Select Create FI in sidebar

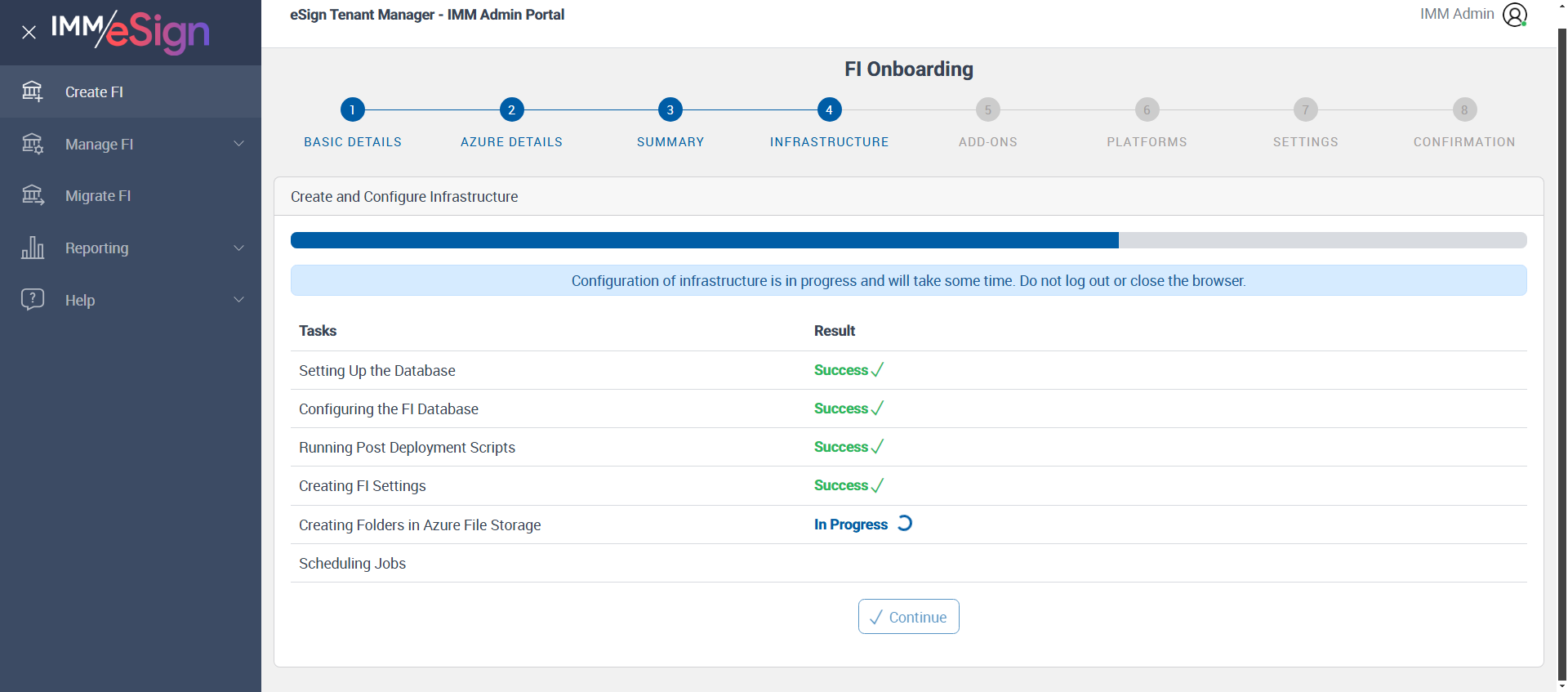tap(94, 92)
